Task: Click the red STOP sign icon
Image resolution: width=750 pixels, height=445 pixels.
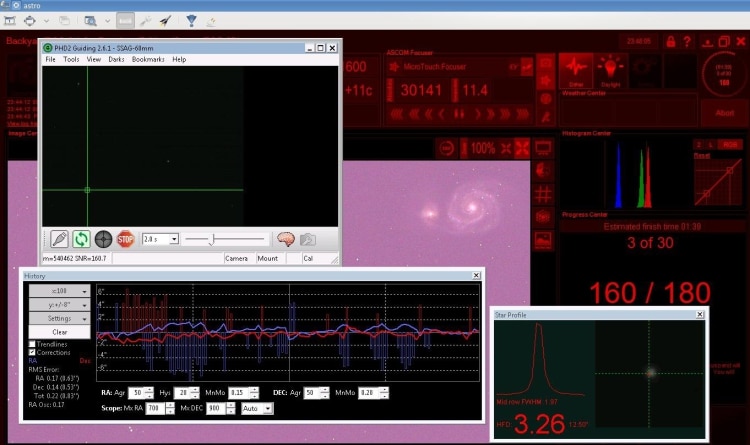Action: (x=125, y=239)
